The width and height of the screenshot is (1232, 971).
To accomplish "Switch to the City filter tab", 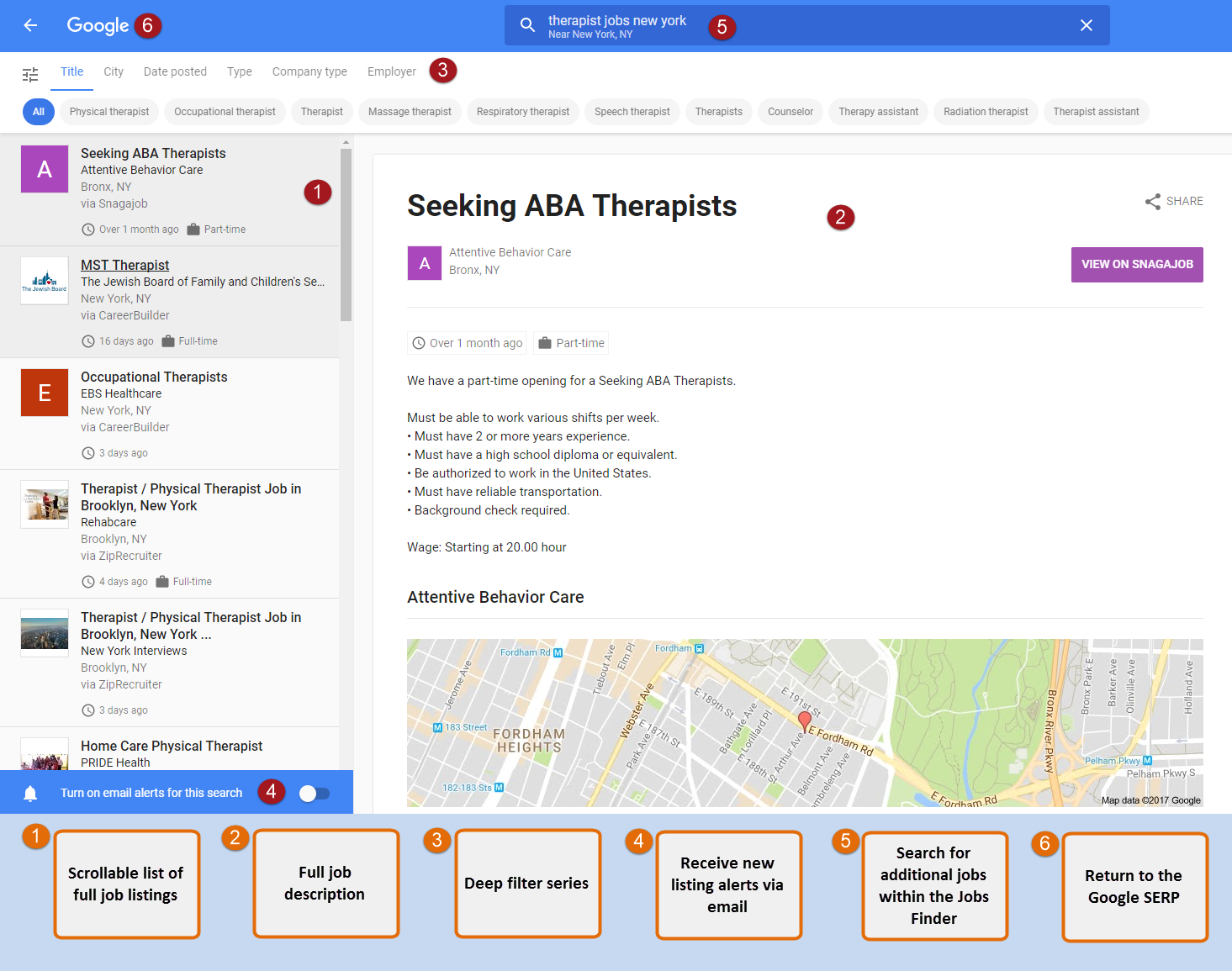I will [x=114, y=71].
